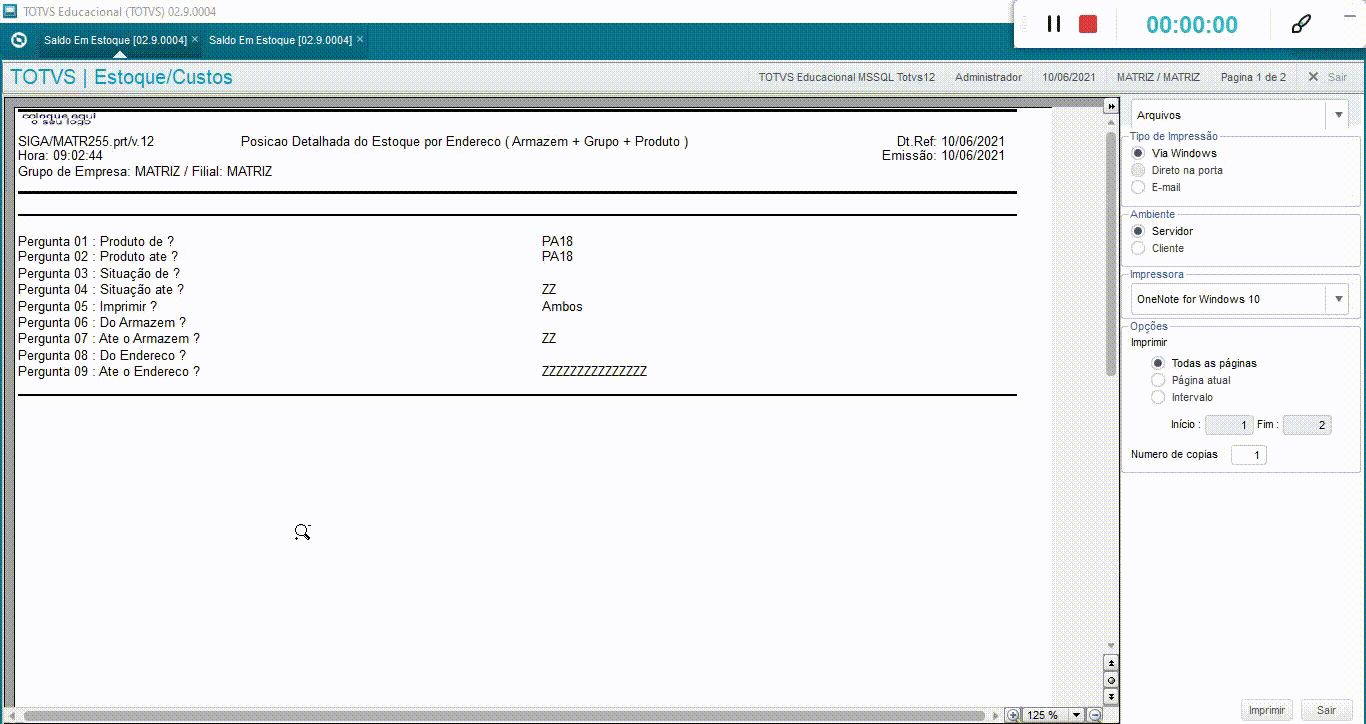Zoom in with the plus magnifier
Viewport: 1366px width, 724px height.
pos(1013,715)
